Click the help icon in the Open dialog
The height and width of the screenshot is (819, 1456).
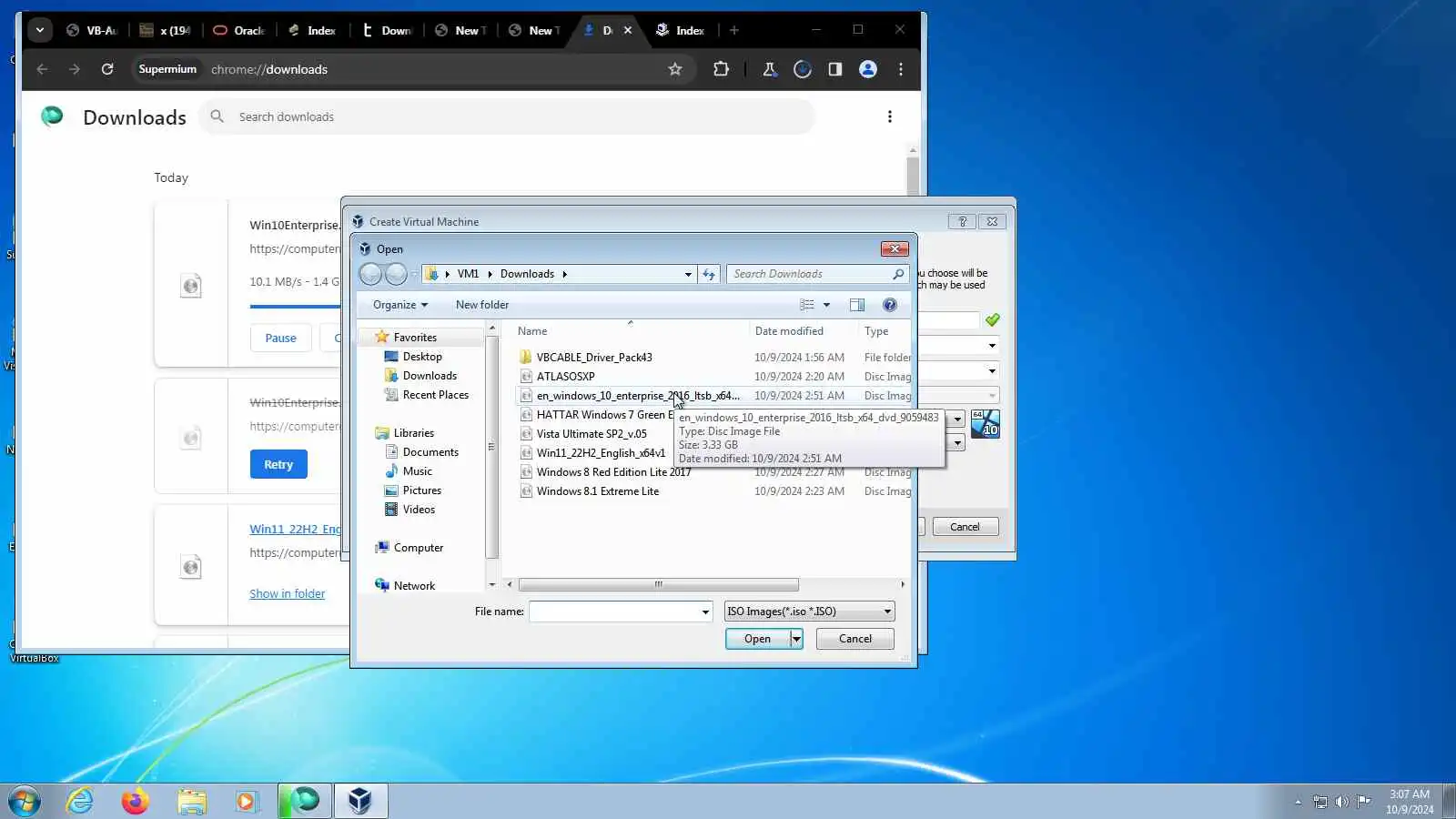890,305
